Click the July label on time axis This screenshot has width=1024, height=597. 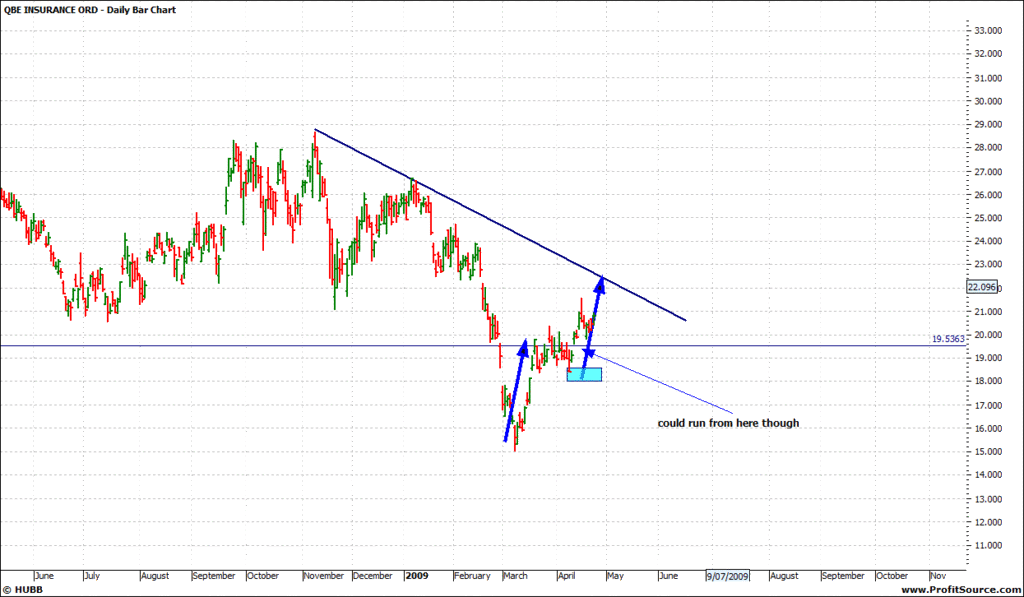[92, 576]
